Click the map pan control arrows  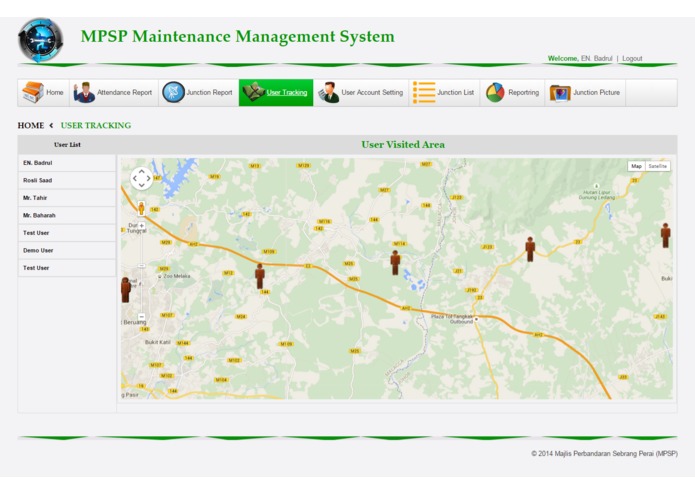click(x=141, y=179)
